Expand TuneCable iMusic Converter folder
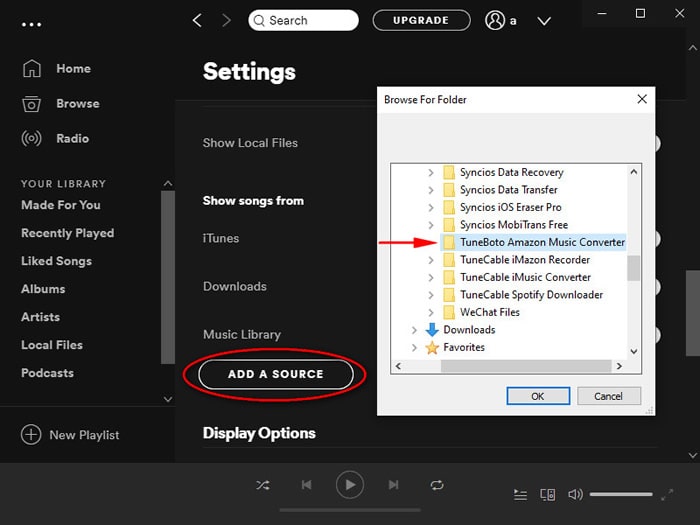The image size is (700, 525). (431, 277)
